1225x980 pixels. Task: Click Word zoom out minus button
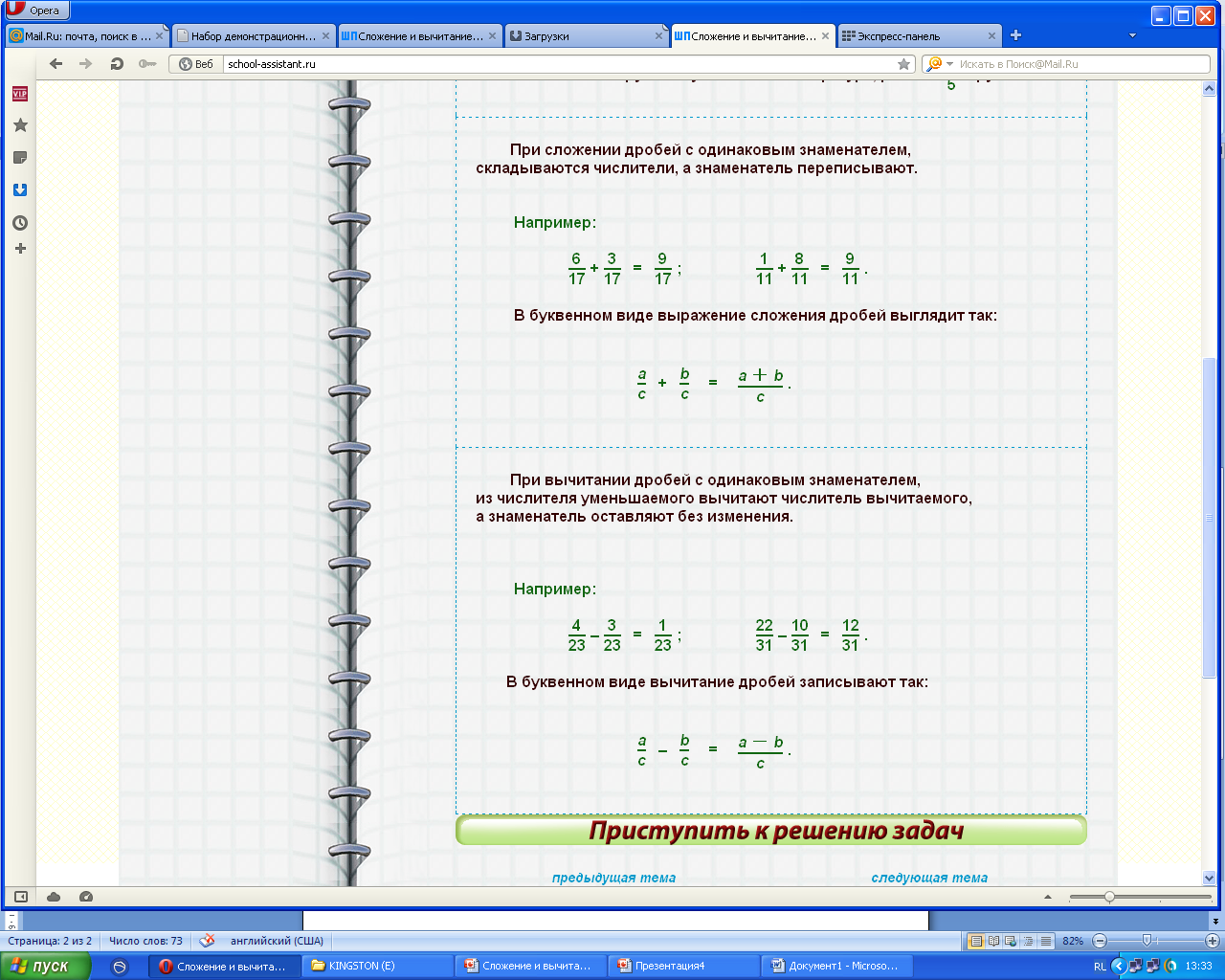1100,941
